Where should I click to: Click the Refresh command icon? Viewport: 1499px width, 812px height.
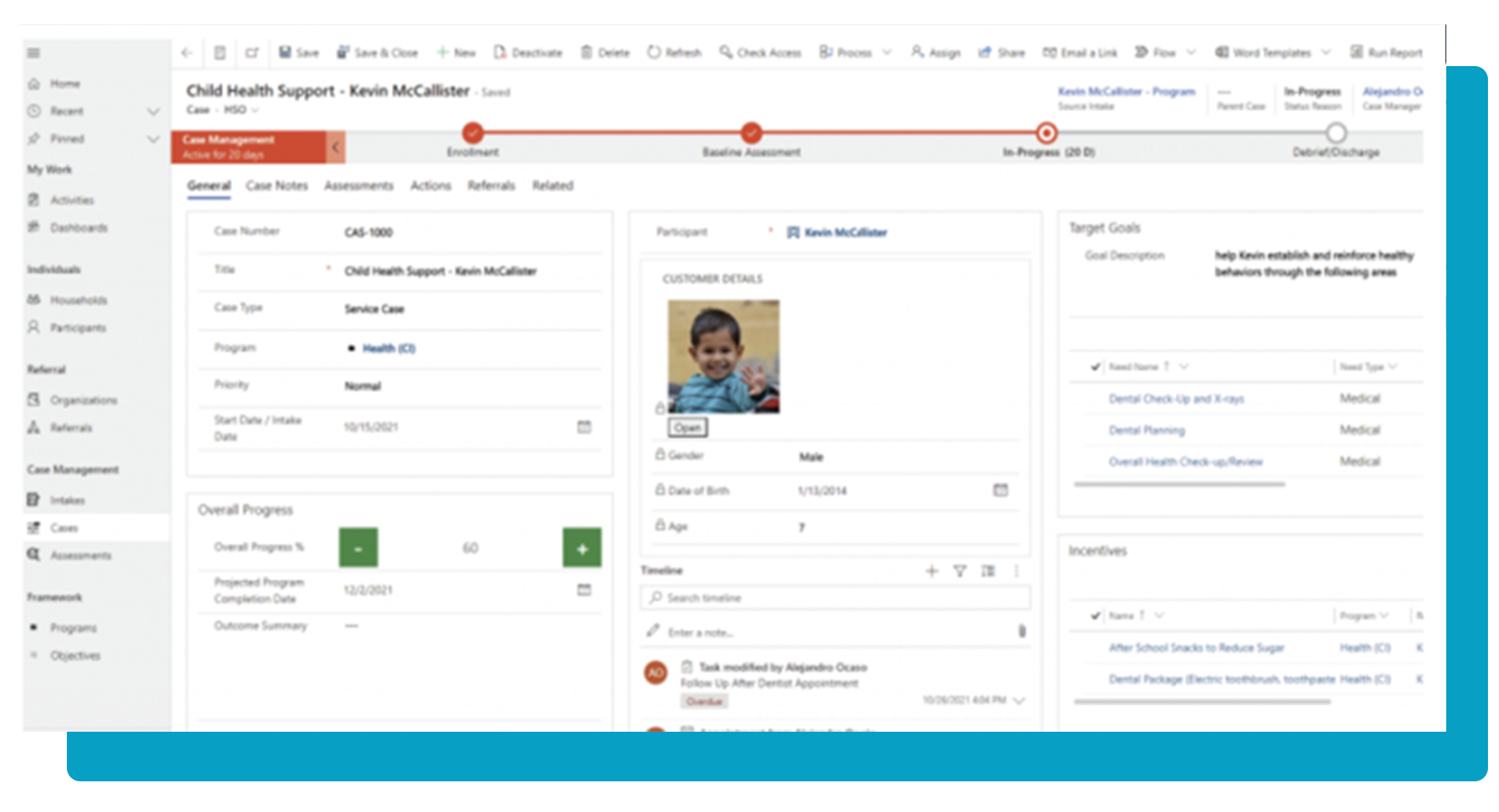click(654, 53)
